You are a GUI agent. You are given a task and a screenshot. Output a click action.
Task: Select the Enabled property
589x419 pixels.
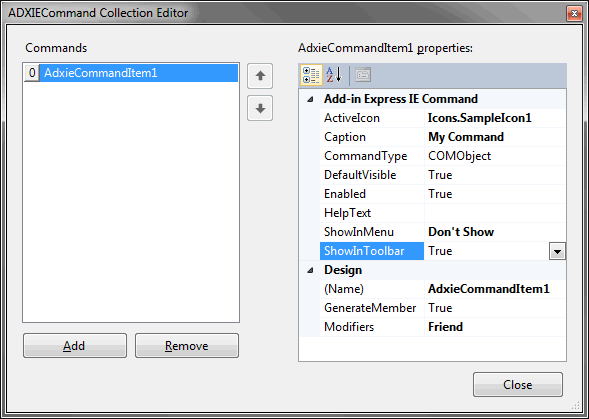pyautogui.click(x=372, y=194)
